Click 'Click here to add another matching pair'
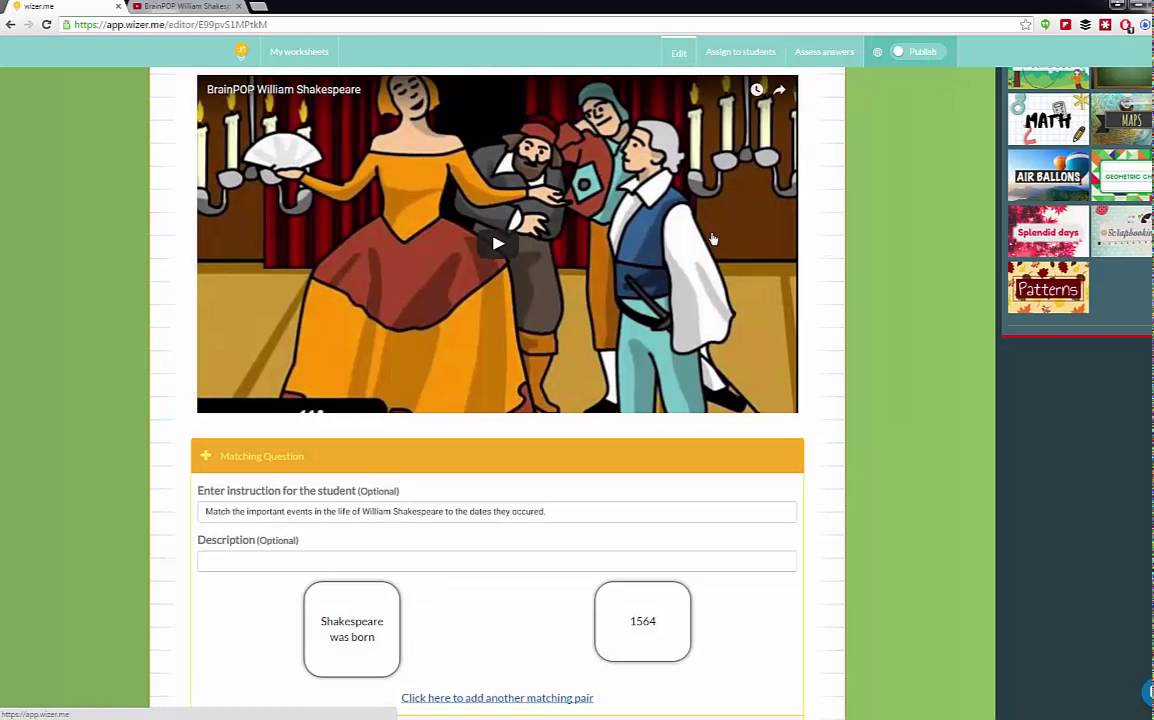 498,698
